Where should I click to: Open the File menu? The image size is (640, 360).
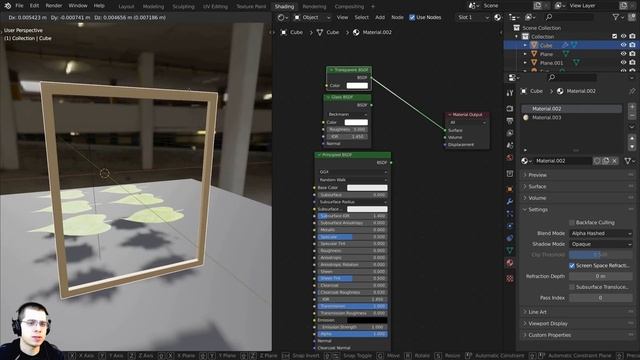19,6
